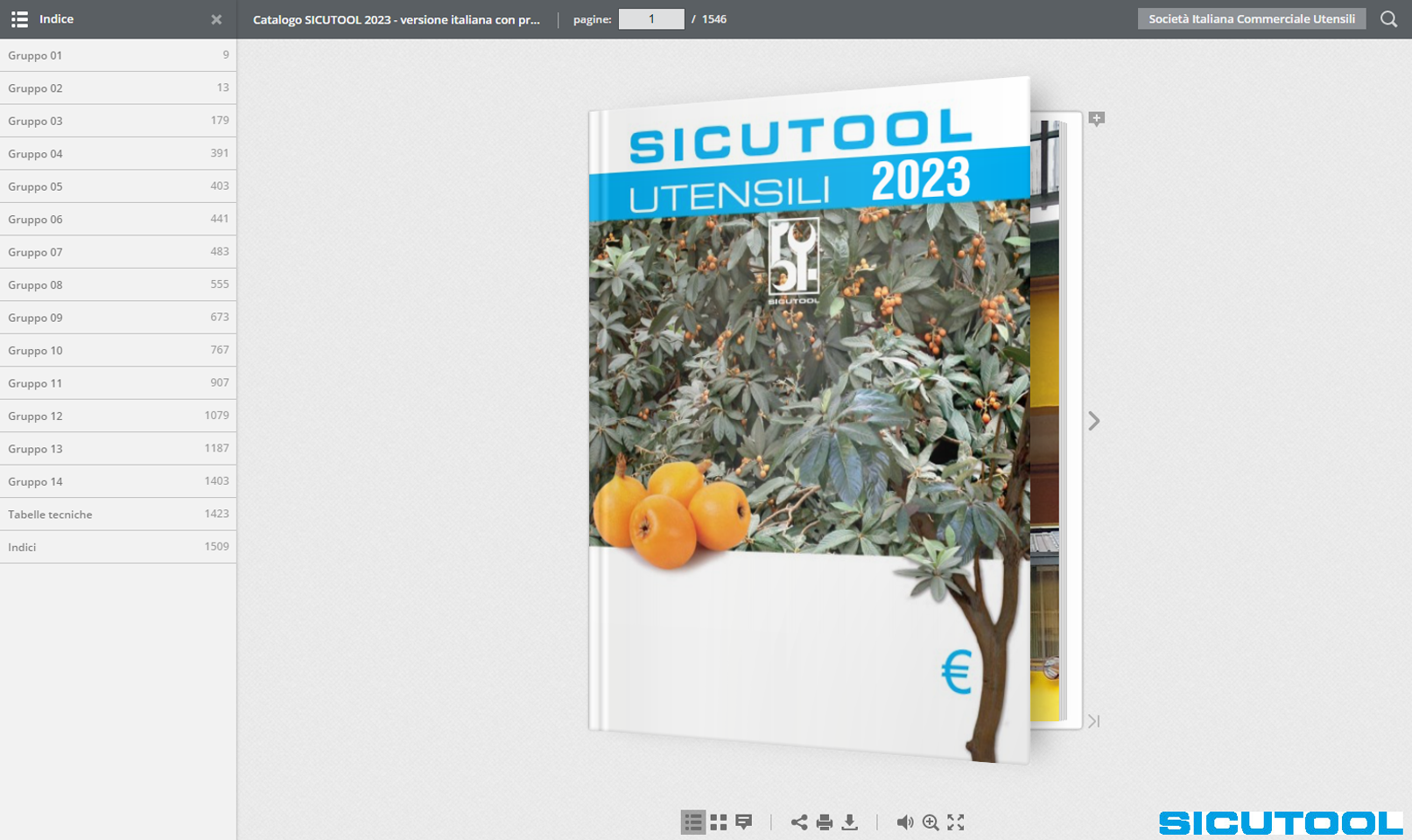
Task: Mute the page-flip sound
Action: [905, 822]
